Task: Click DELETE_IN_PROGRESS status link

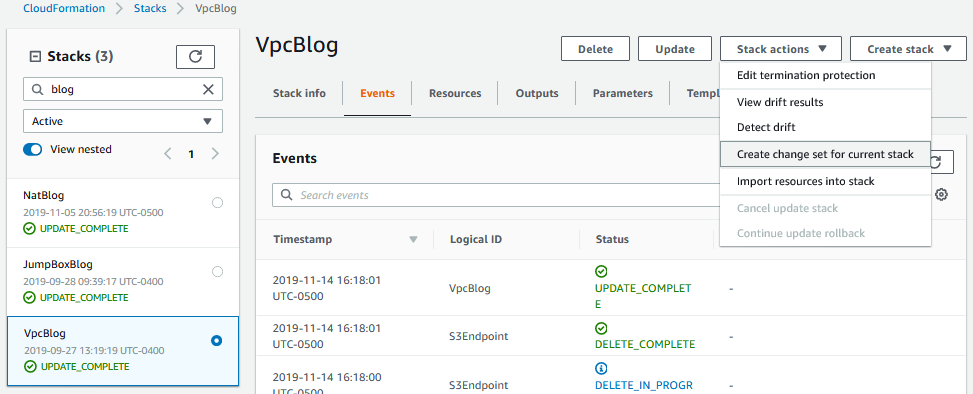Action: click(643, 385)
